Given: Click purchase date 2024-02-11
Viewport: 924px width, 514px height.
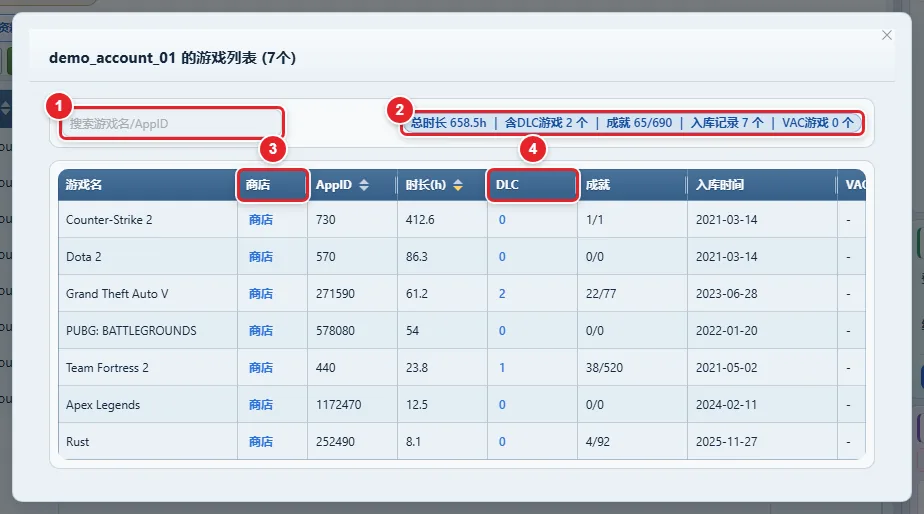Looking at the screenshot, I should [x=727, y=405].
